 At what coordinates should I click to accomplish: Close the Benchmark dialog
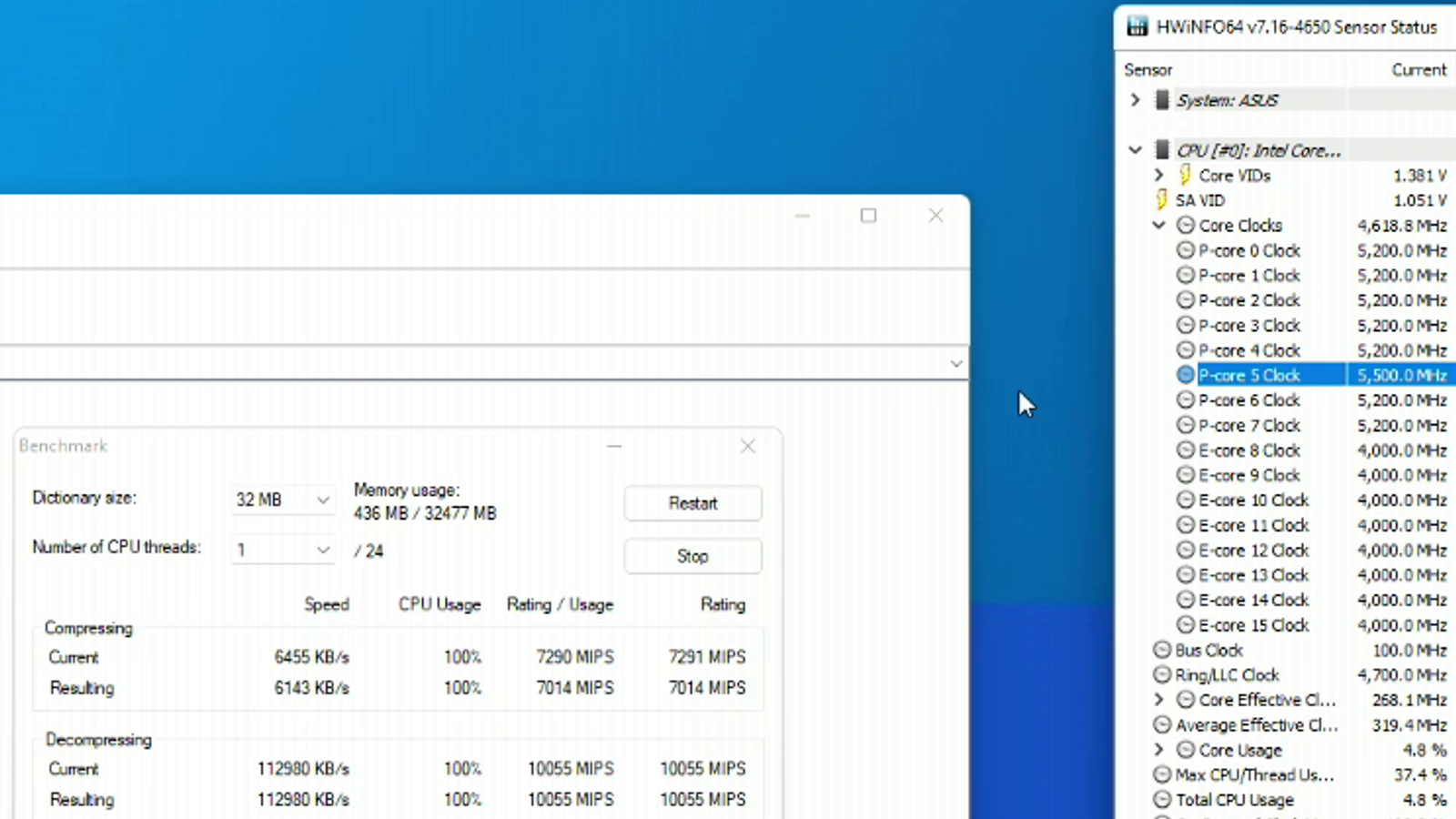(x=748, y=446)
